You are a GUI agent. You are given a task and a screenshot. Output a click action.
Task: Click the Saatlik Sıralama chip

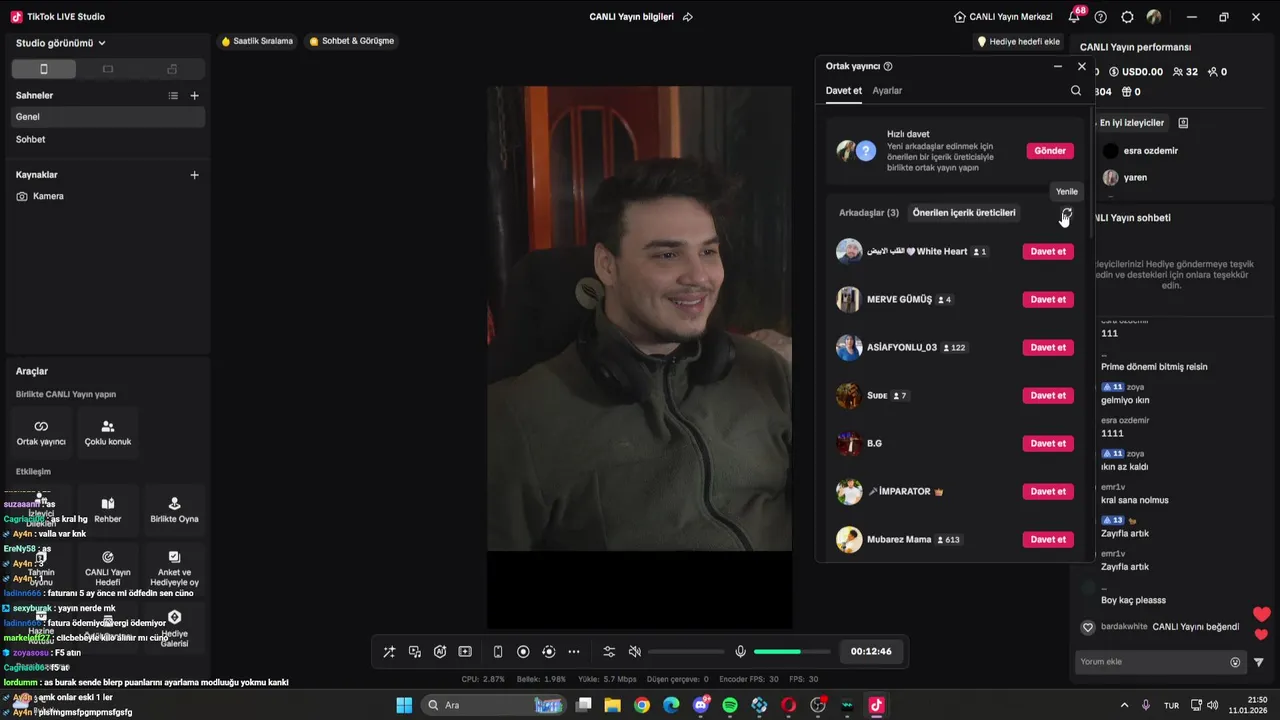257,41
